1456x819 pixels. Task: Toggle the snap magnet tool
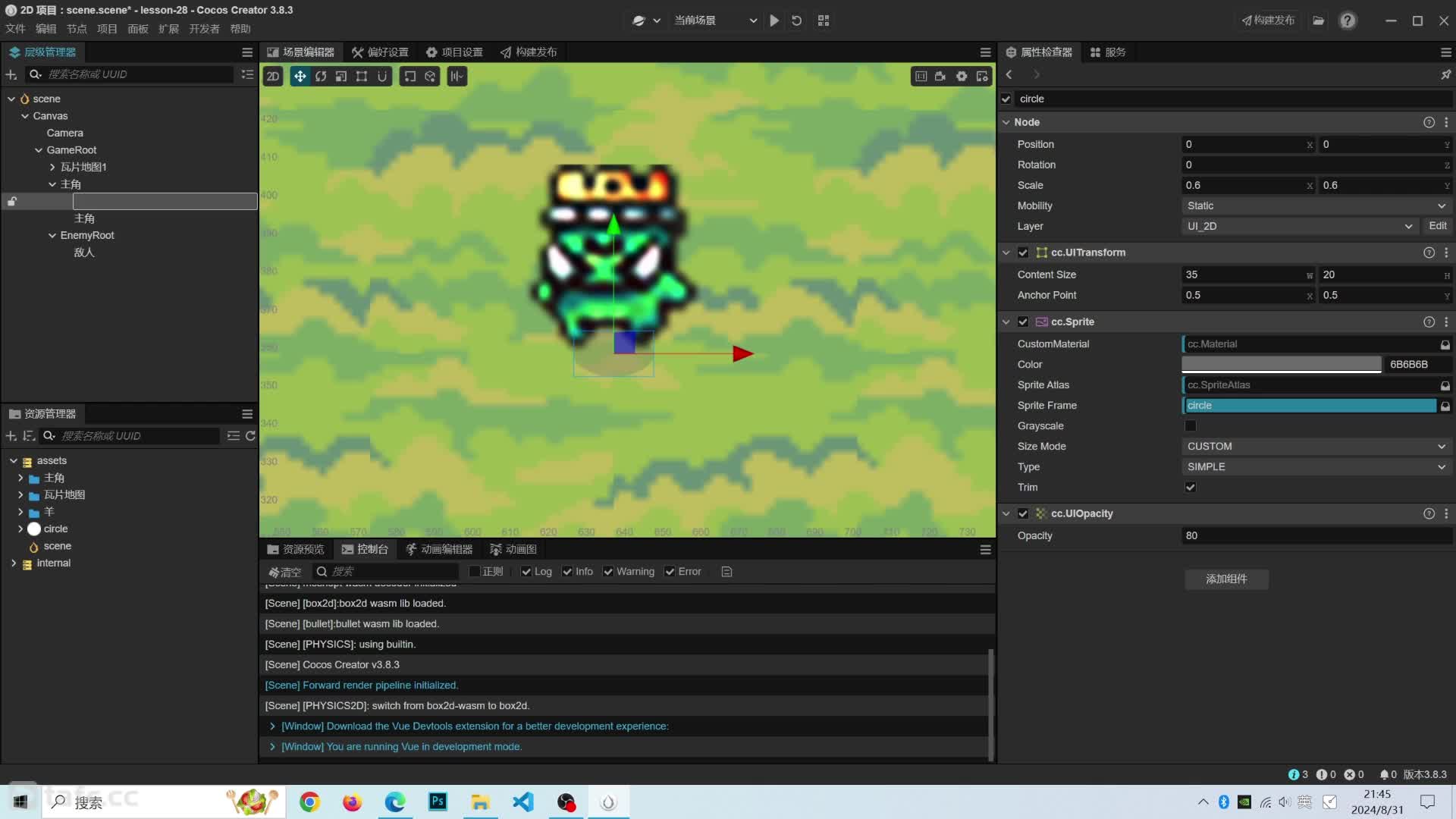(382, 76)
